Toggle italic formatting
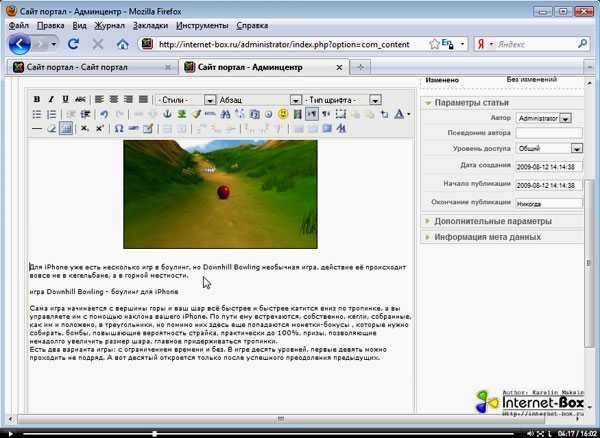Screen dimensions: 600x438 (x=51, y=99)
